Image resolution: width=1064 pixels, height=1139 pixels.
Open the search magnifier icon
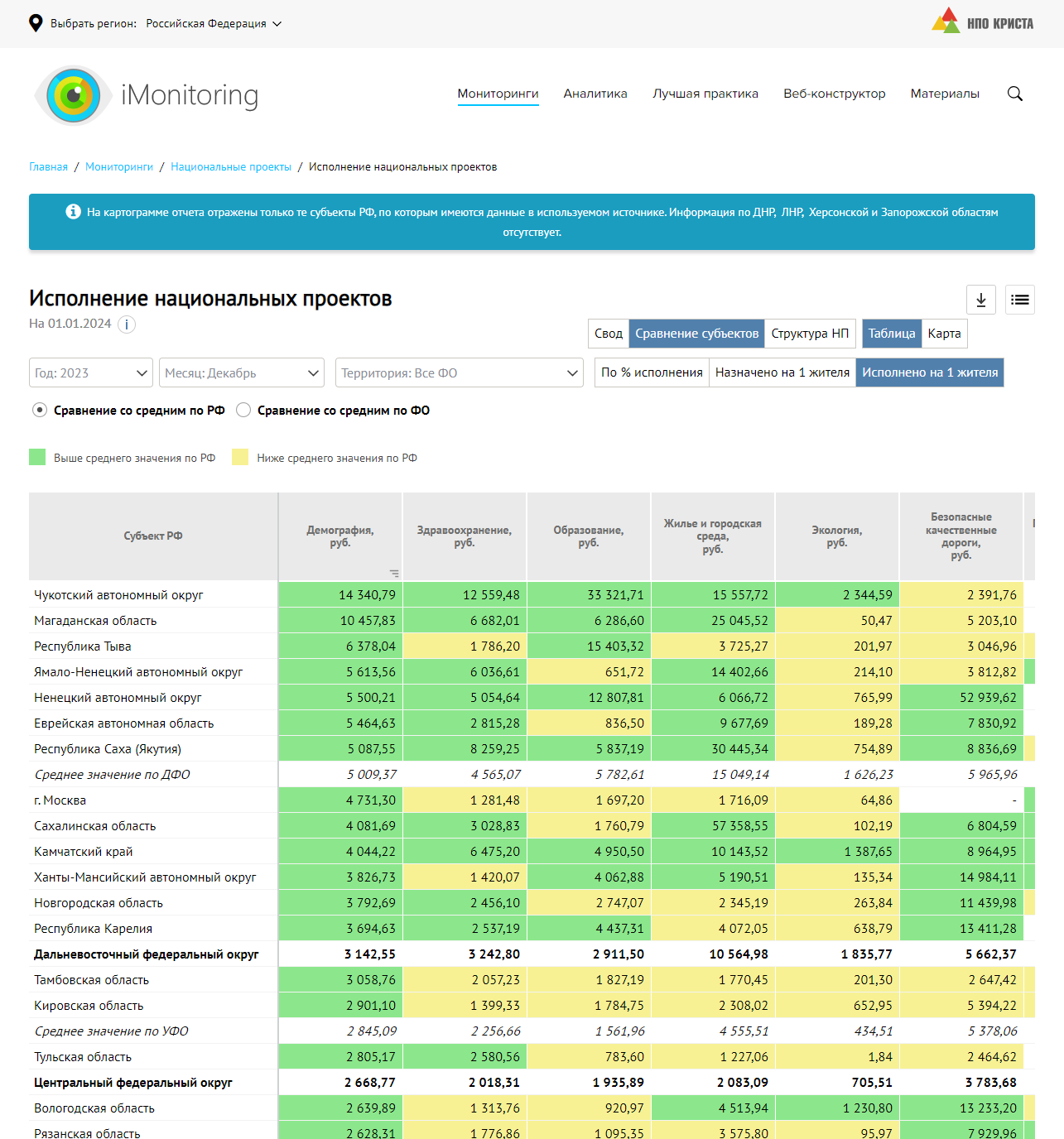(1015, 94)
